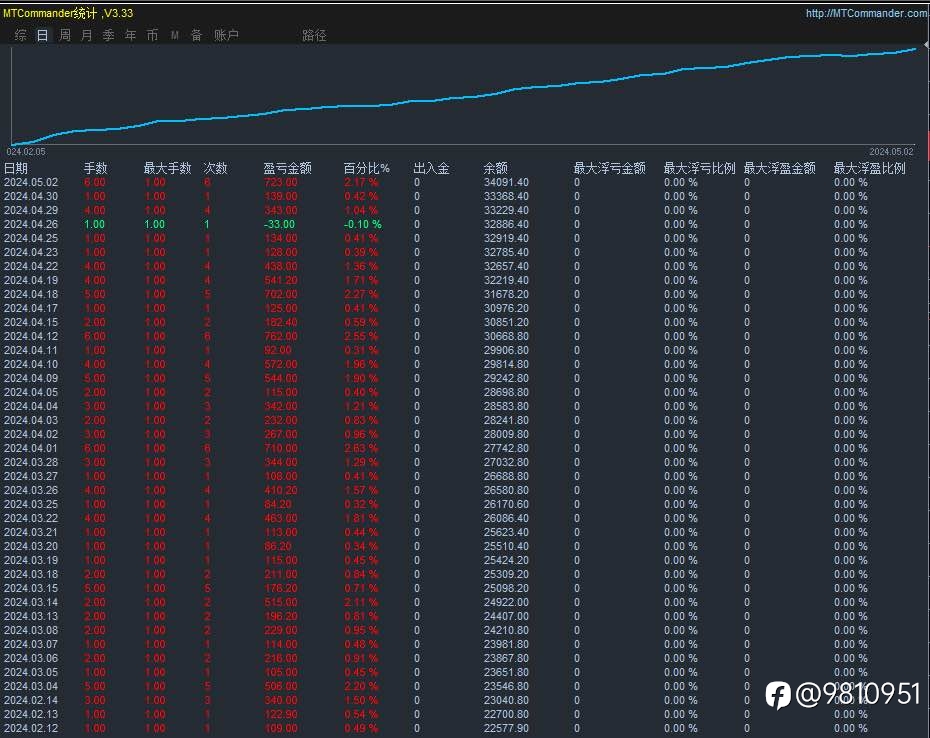Open the 账户 account tab

point(226,35)
